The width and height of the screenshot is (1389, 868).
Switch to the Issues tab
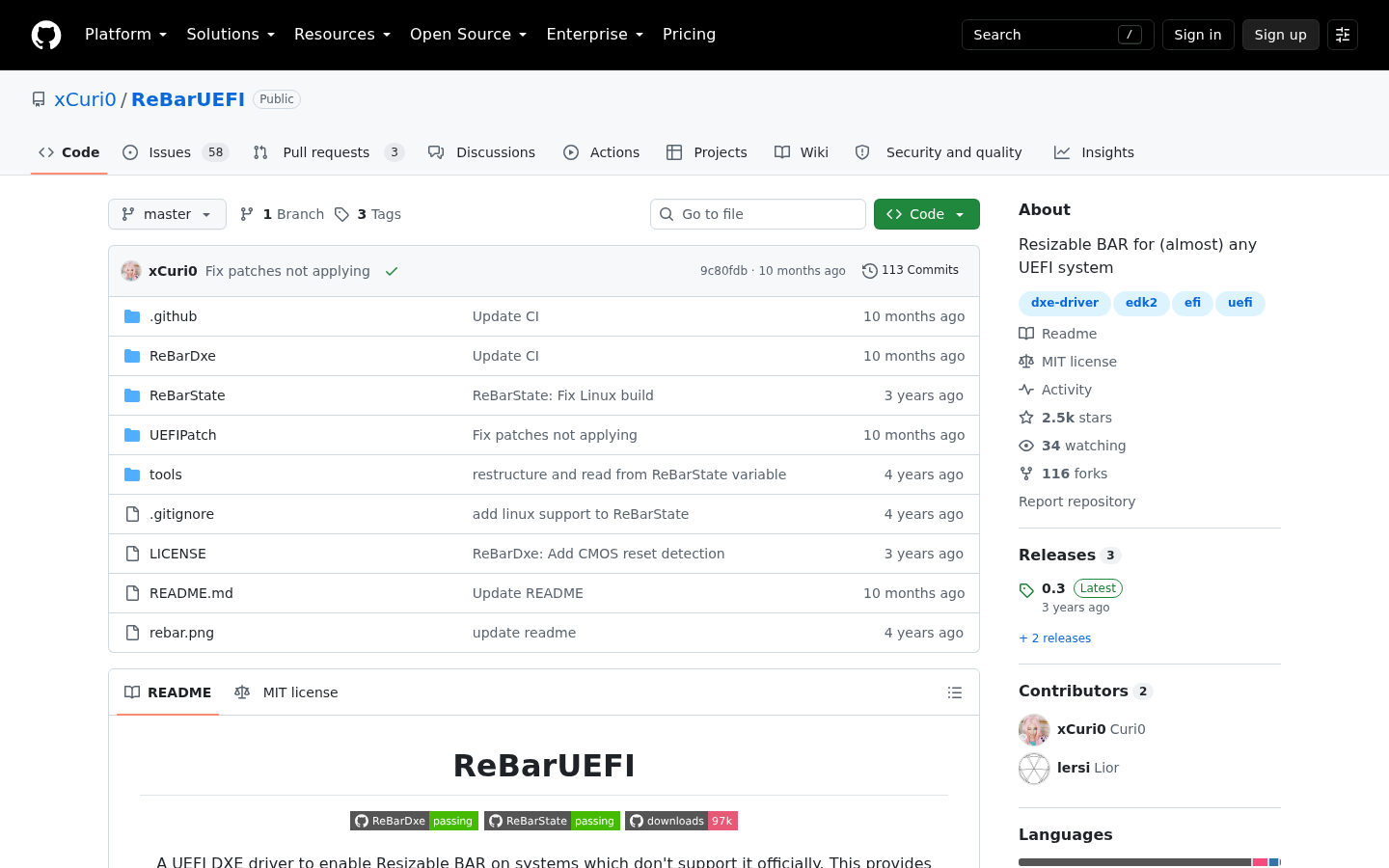pos(176,152)
